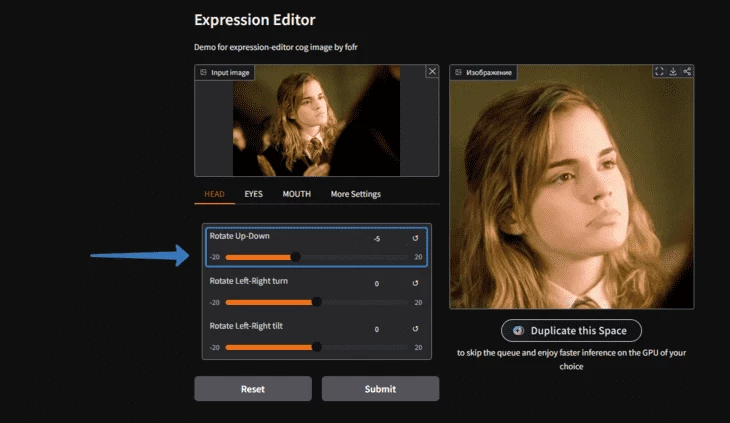
Task: Click the generated output portrait image
Action: [571, 187]
